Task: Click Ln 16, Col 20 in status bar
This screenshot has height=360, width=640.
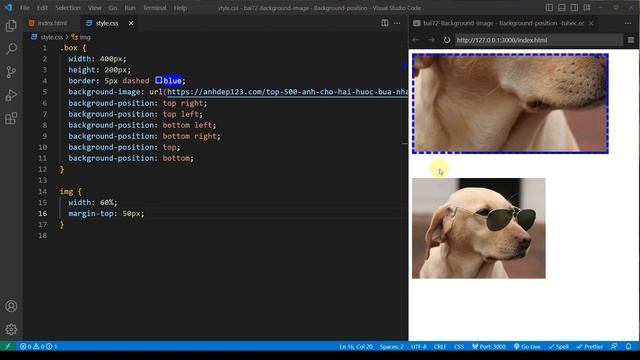Action: 356,347
